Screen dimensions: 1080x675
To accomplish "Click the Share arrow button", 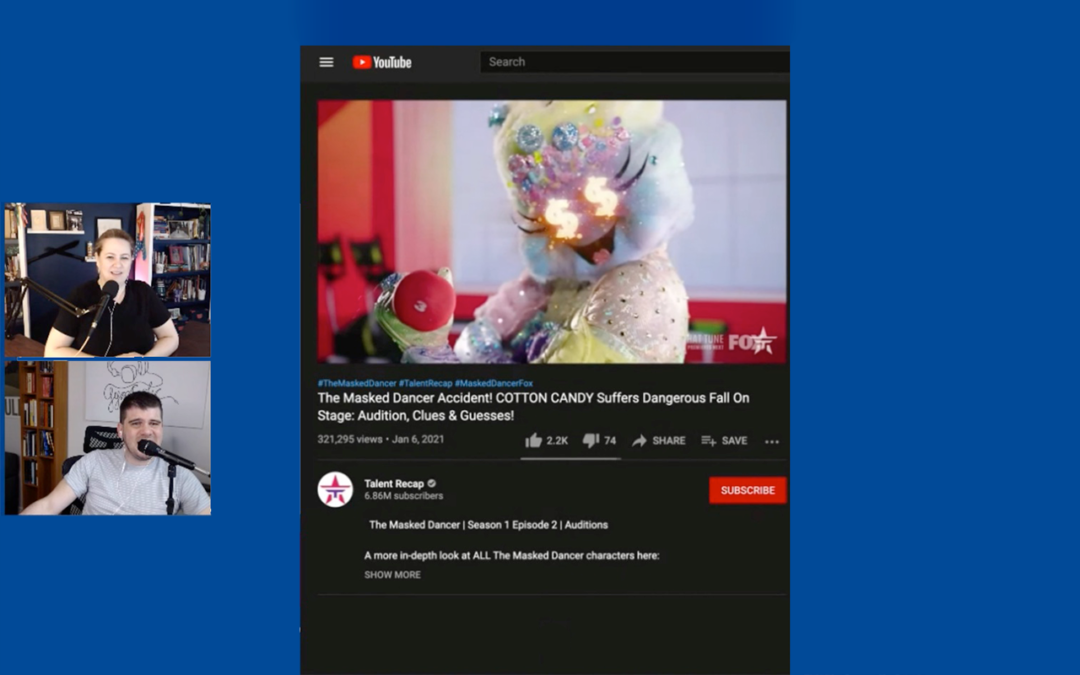I will (x=658, y=440).
